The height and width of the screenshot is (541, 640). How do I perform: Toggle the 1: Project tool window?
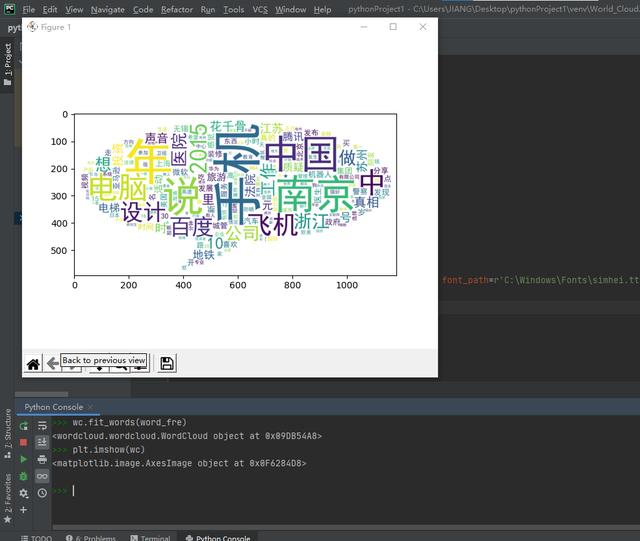(7, 64)
